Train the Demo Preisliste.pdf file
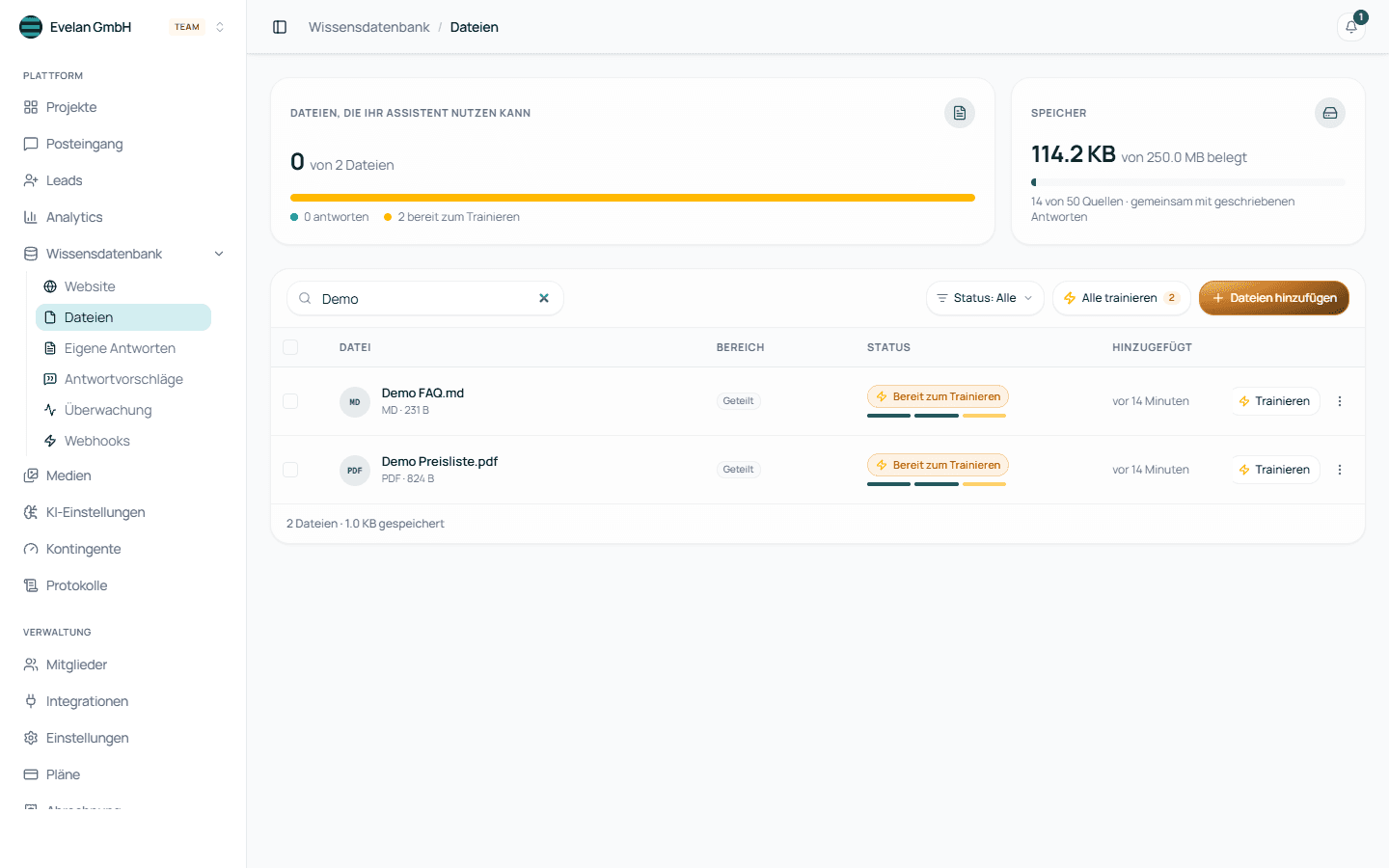1389x868 pixels. pyautogui.click(x=1274, y=470)
